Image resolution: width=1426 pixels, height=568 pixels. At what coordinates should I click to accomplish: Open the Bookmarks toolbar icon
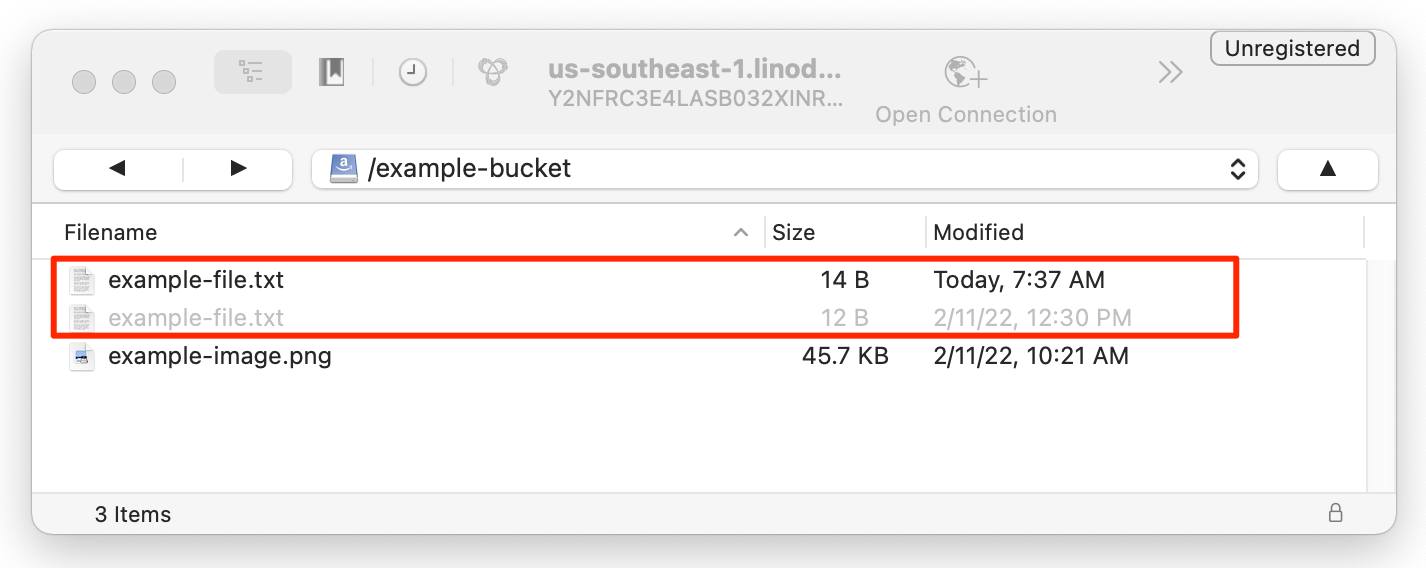tap(332, 72)
